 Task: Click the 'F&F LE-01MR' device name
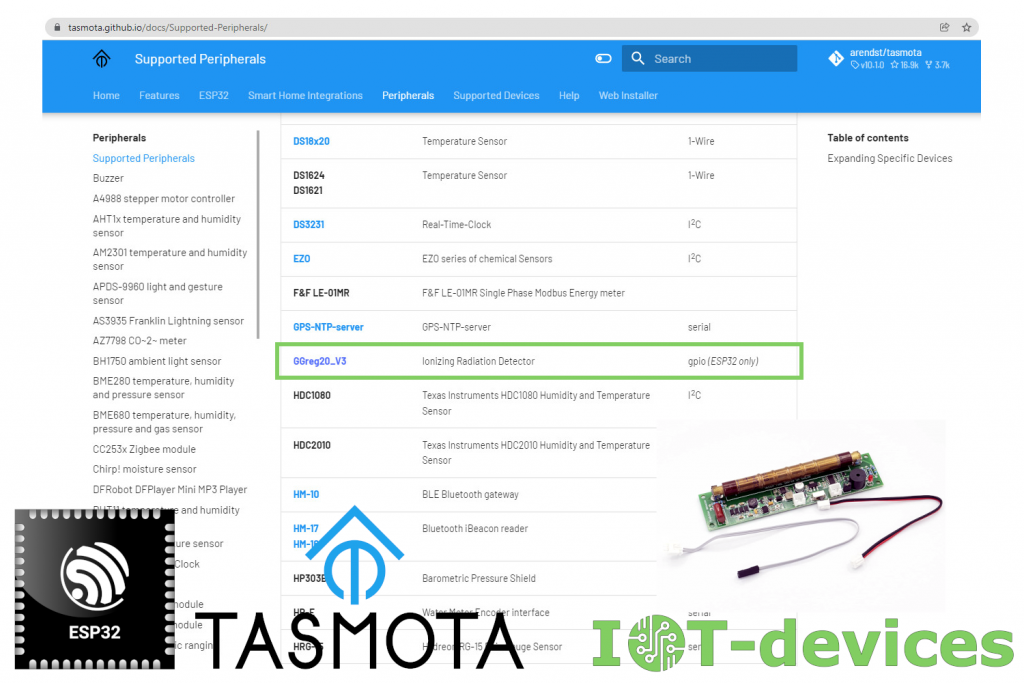(x=321, y=293)
